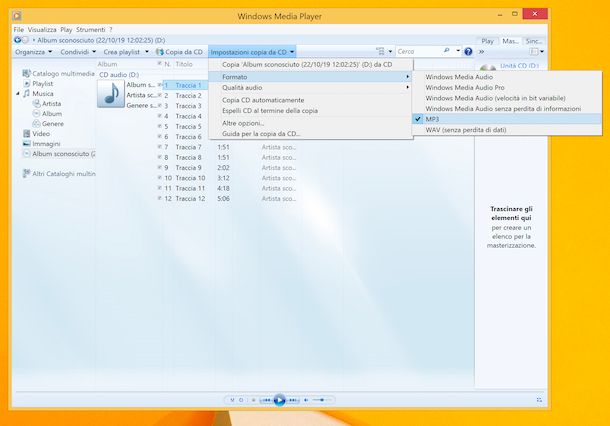The height and width of the screenshot is (426, 610).
Task: Toggle Copia CD automaticamente
Action: pyautogui.click(x=310, y=100)
